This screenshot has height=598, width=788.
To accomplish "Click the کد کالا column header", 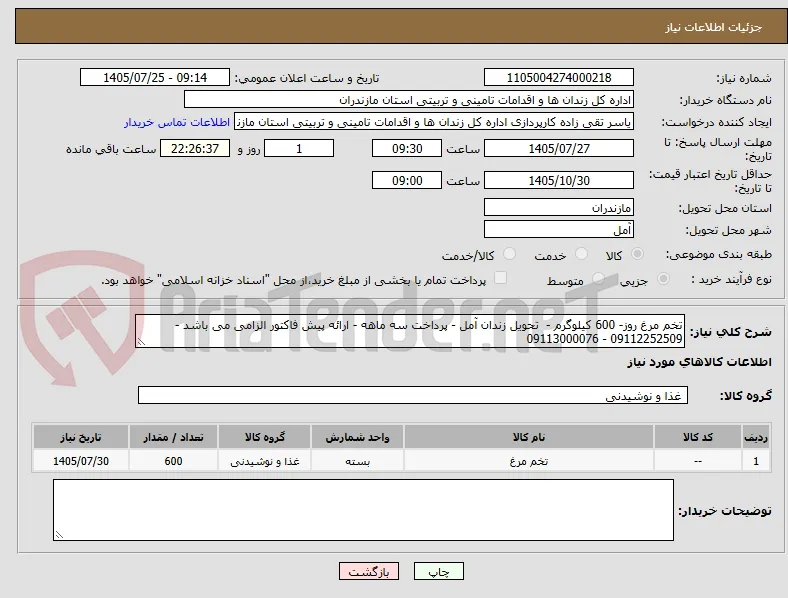I will (x=698, y=437).
